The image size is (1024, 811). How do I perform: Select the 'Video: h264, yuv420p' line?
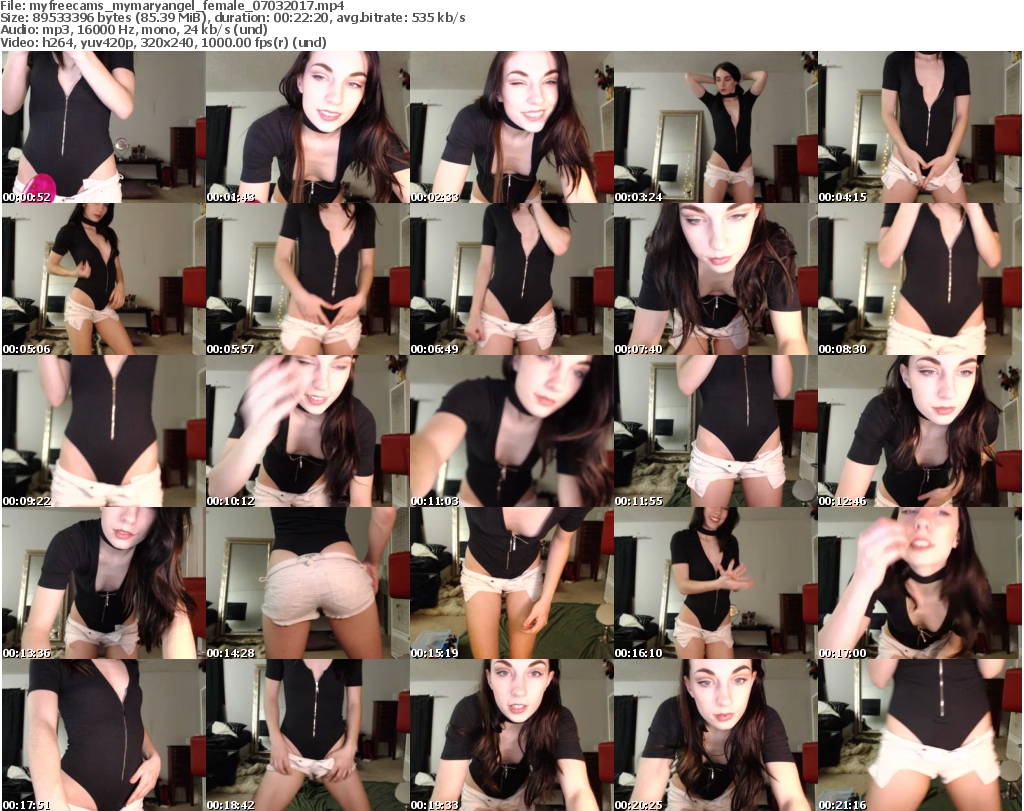point(163,42)
